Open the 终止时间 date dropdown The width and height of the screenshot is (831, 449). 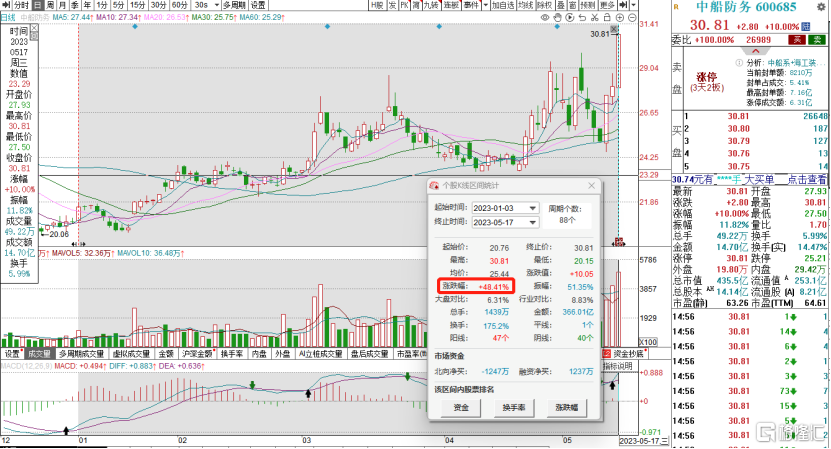pos(533,222)
